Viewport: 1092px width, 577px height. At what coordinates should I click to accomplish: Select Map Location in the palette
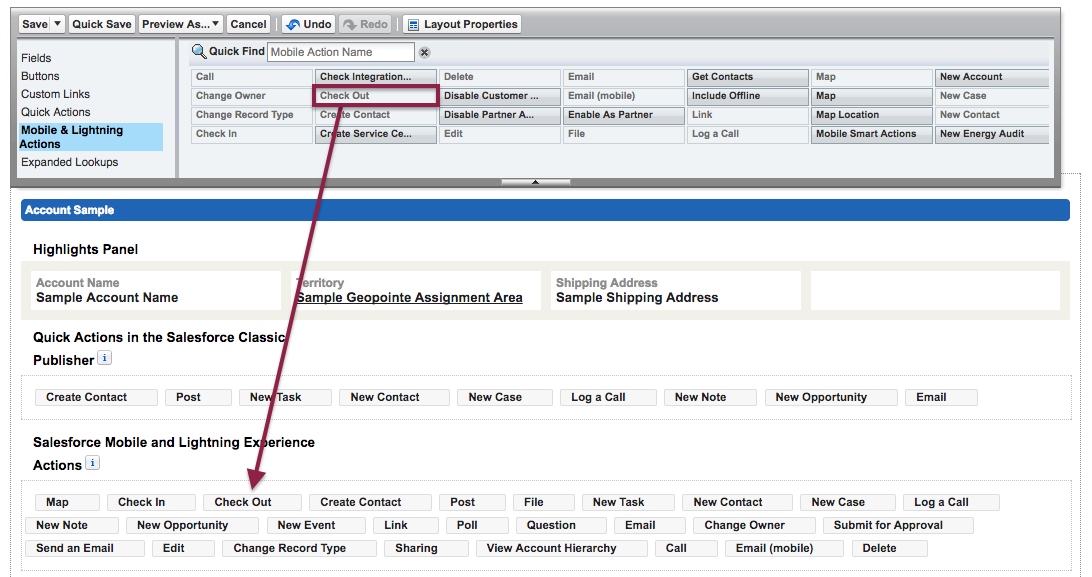pos(872,115)
